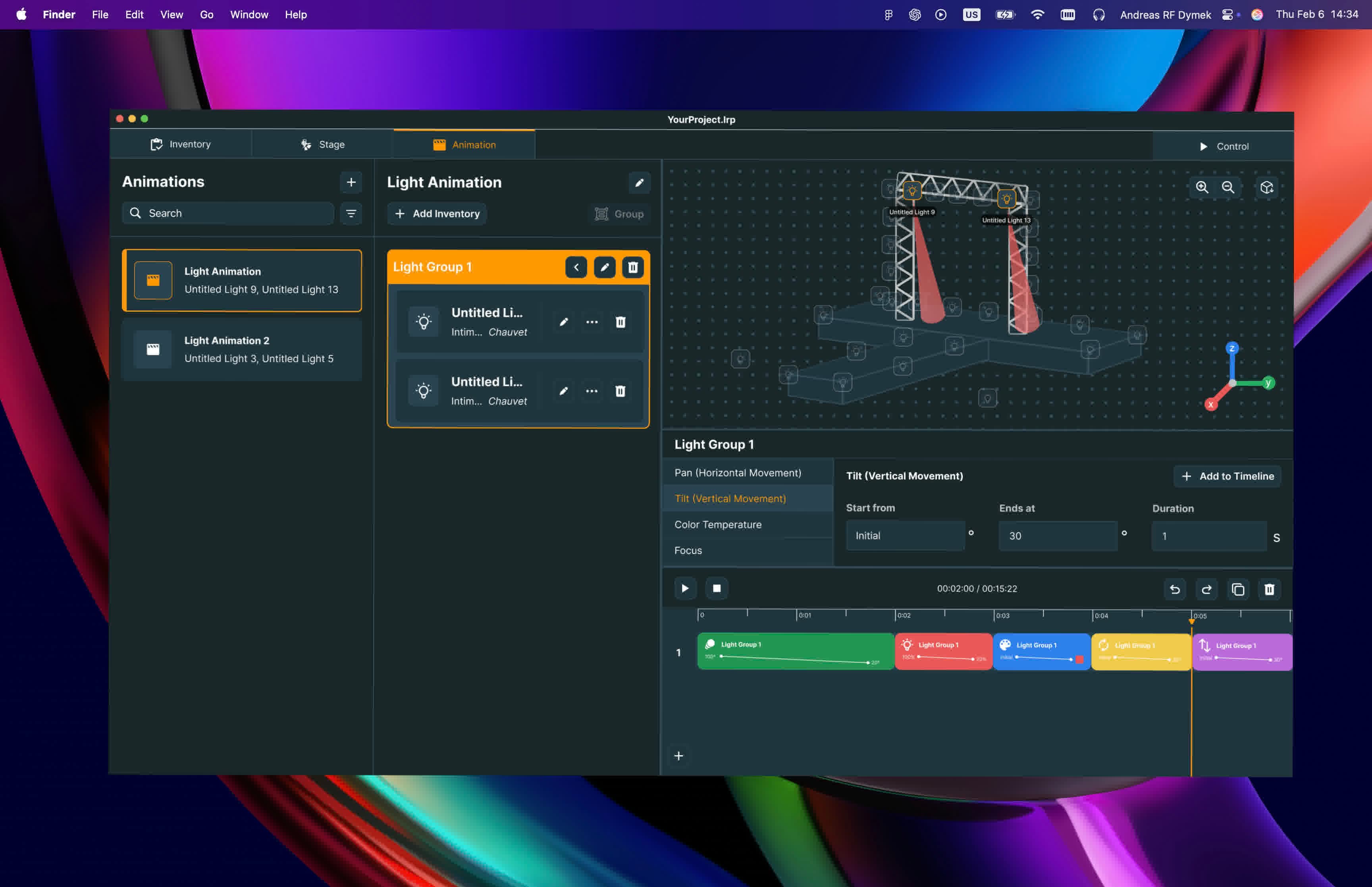This screenshot has width=1372, height=887.
Task: Redo the last timeline change
Action: (1206, 589)
